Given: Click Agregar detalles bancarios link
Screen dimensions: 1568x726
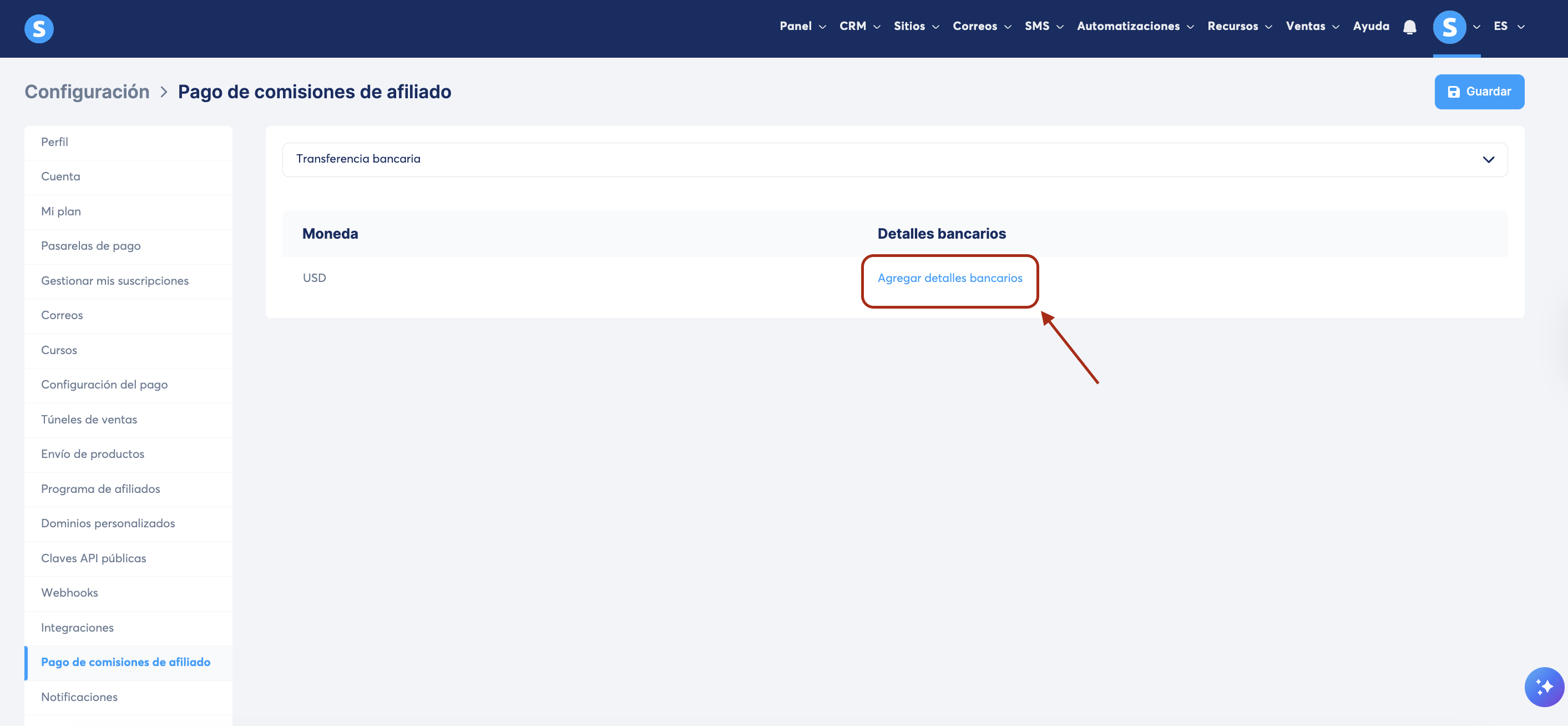Looking at the screenshot, I should point(949,278).
